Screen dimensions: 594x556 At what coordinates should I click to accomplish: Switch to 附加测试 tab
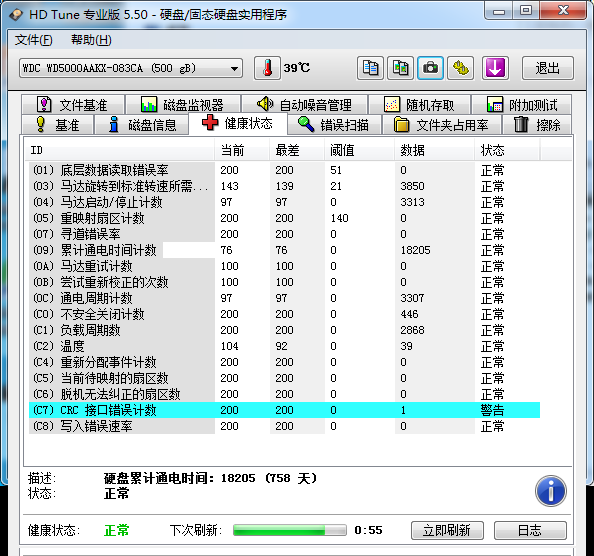click(522, 105)
